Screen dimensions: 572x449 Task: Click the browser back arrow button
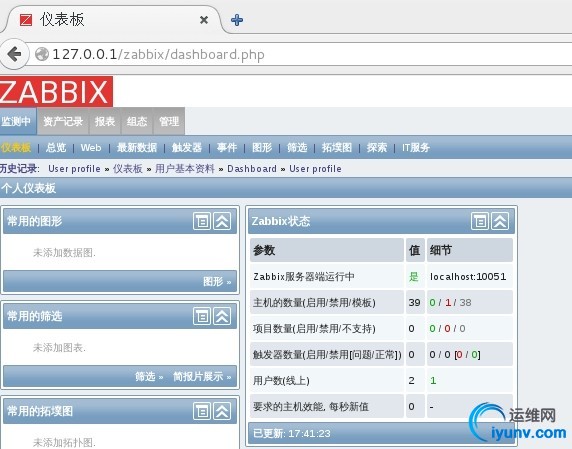(14, 54)
